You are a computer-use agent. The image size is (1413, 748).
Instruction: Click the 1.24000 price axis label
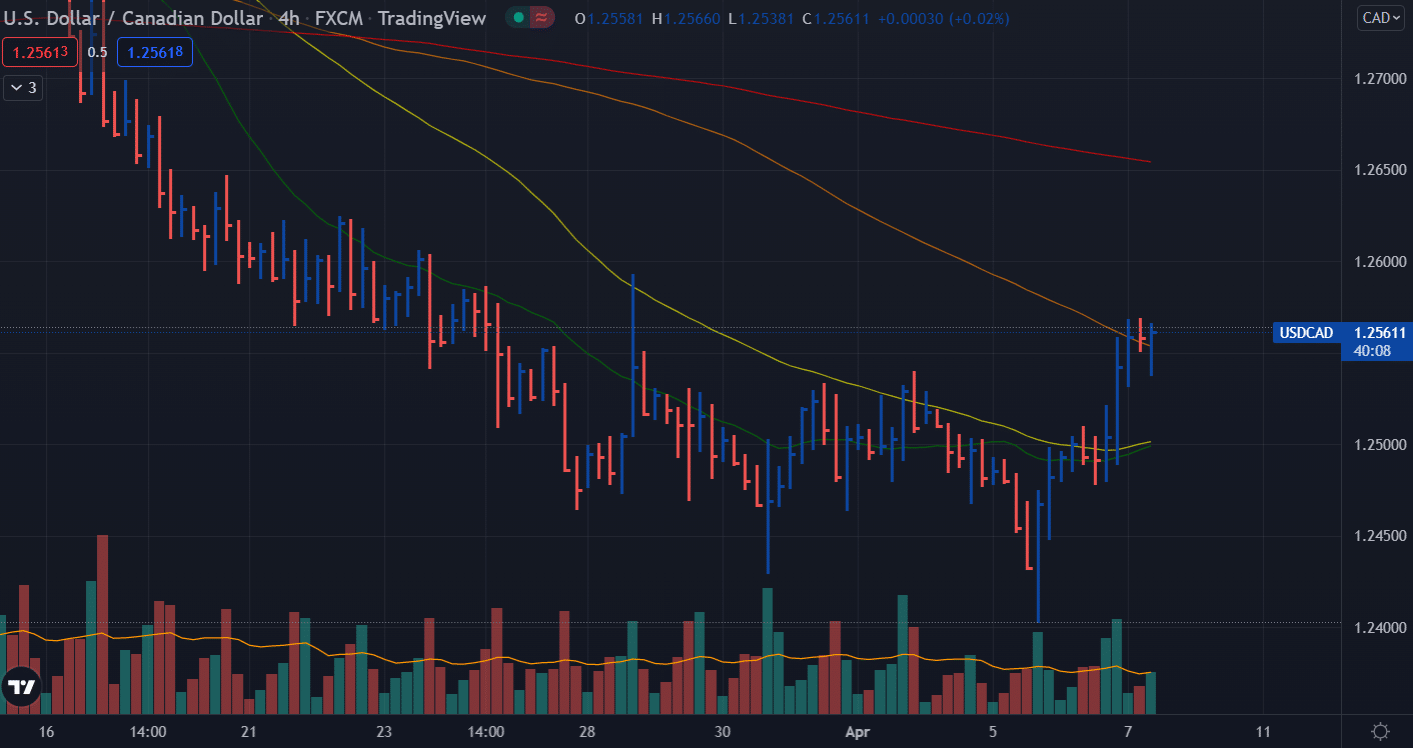pyautogui.click(x=1380, y=627)
